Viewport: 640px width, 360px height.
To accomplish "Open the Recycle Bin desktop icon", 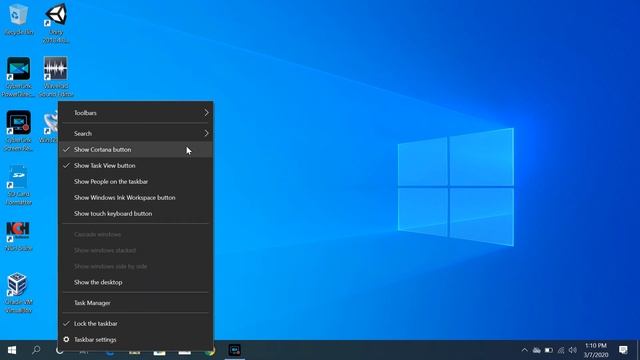I will tap(18, 20).
